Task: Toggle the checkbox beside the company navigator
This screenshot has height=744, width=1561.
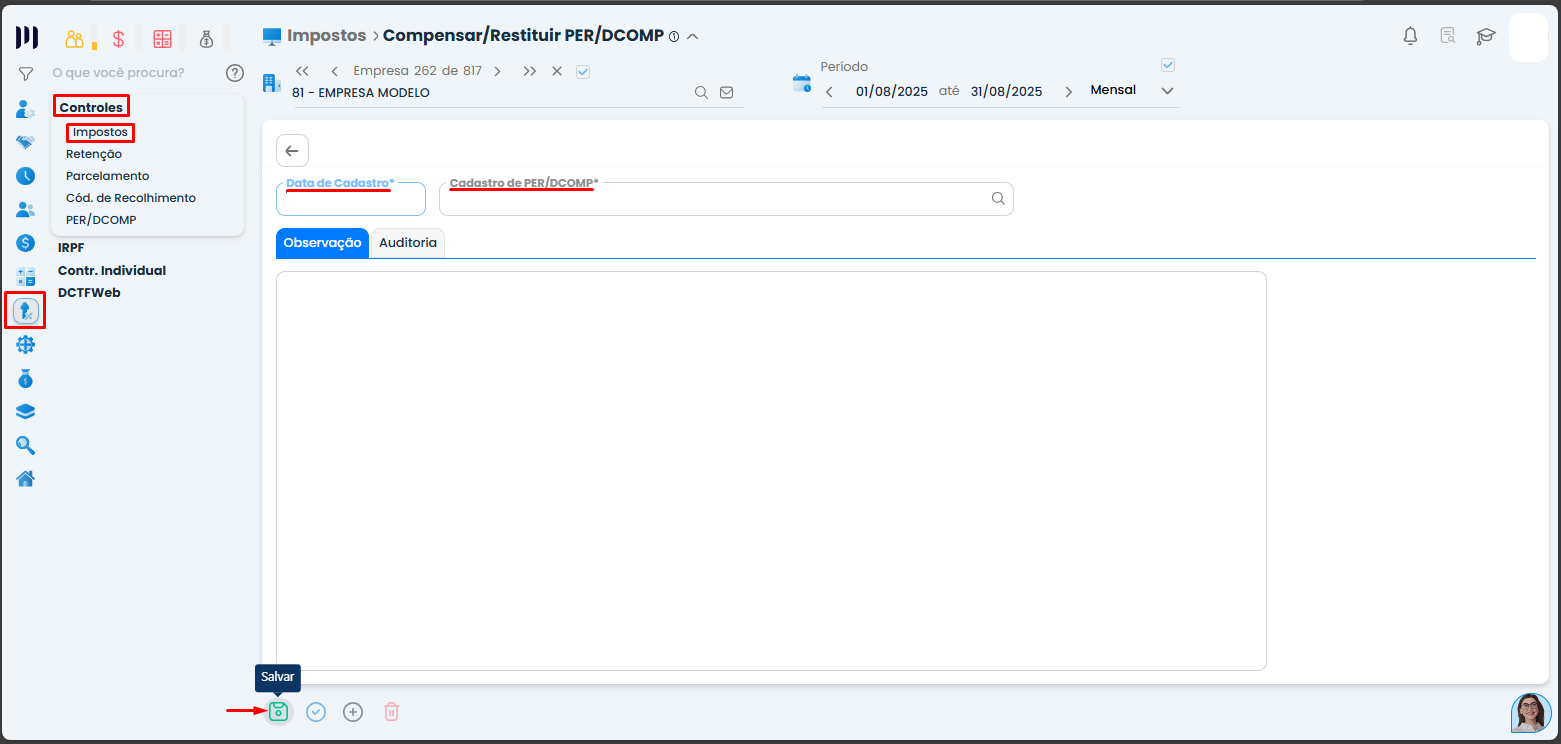Action: [584, 72]
